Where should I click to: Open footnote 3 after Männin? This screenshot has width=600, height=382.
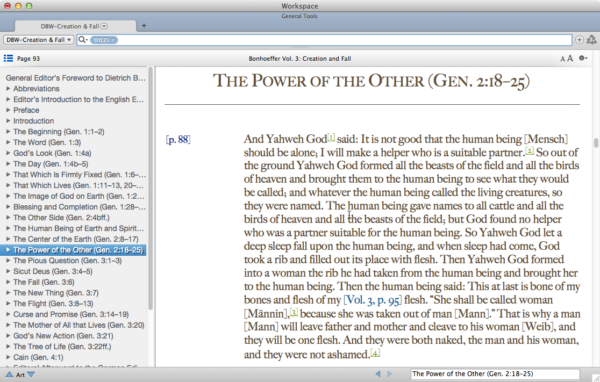pos(293,312)
